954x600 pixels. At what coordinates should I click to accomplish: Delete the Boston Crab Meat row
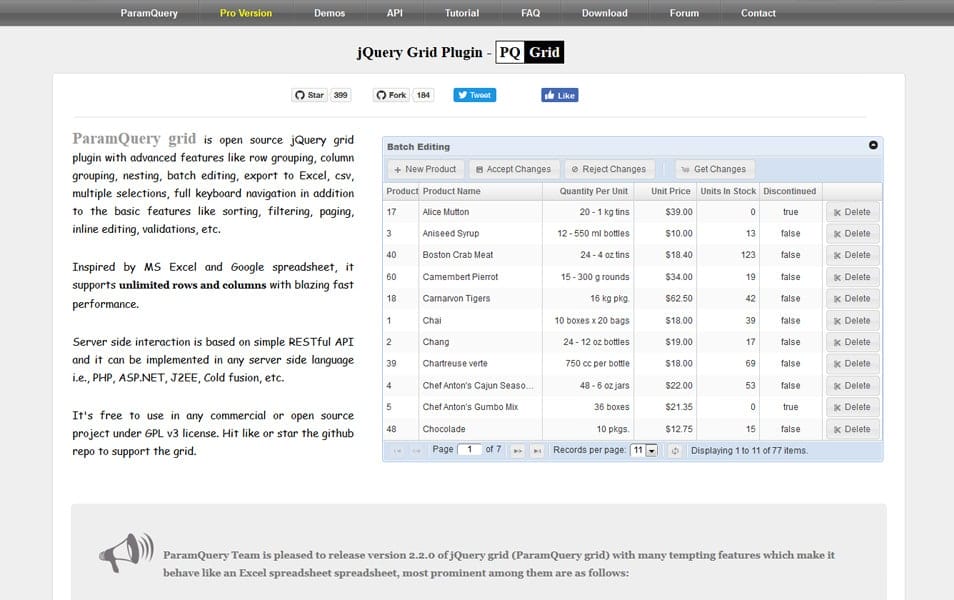pos(852,255)
